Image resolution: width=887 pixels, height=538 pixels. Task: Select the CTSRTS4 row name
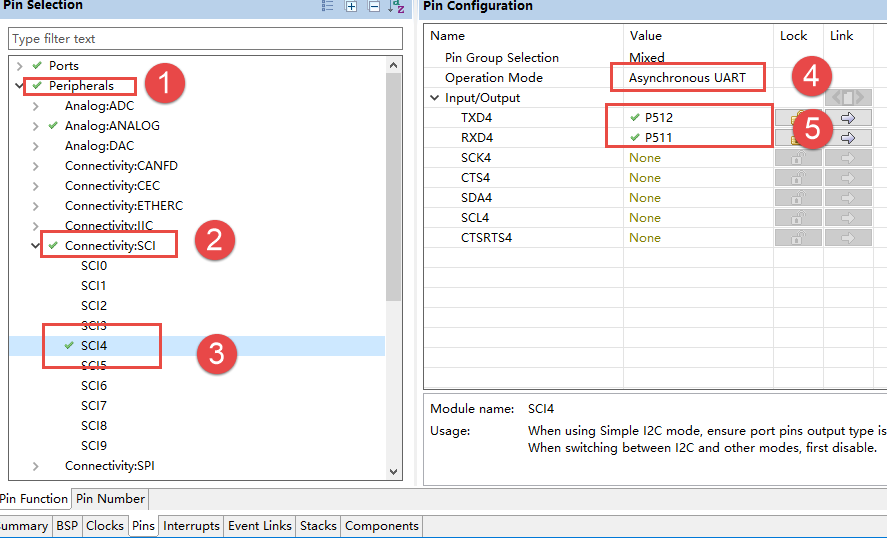point(486,238)
